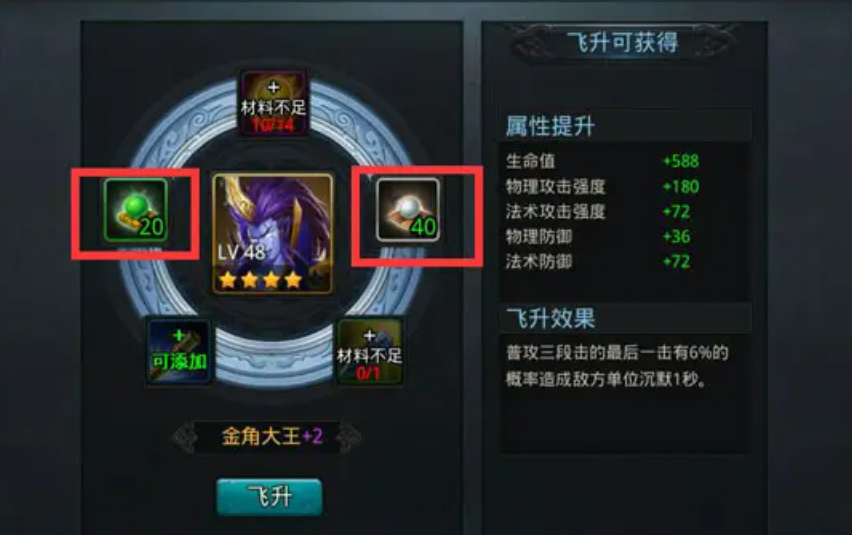
Task: Click the 飞升 button
Action: [270, 497]
